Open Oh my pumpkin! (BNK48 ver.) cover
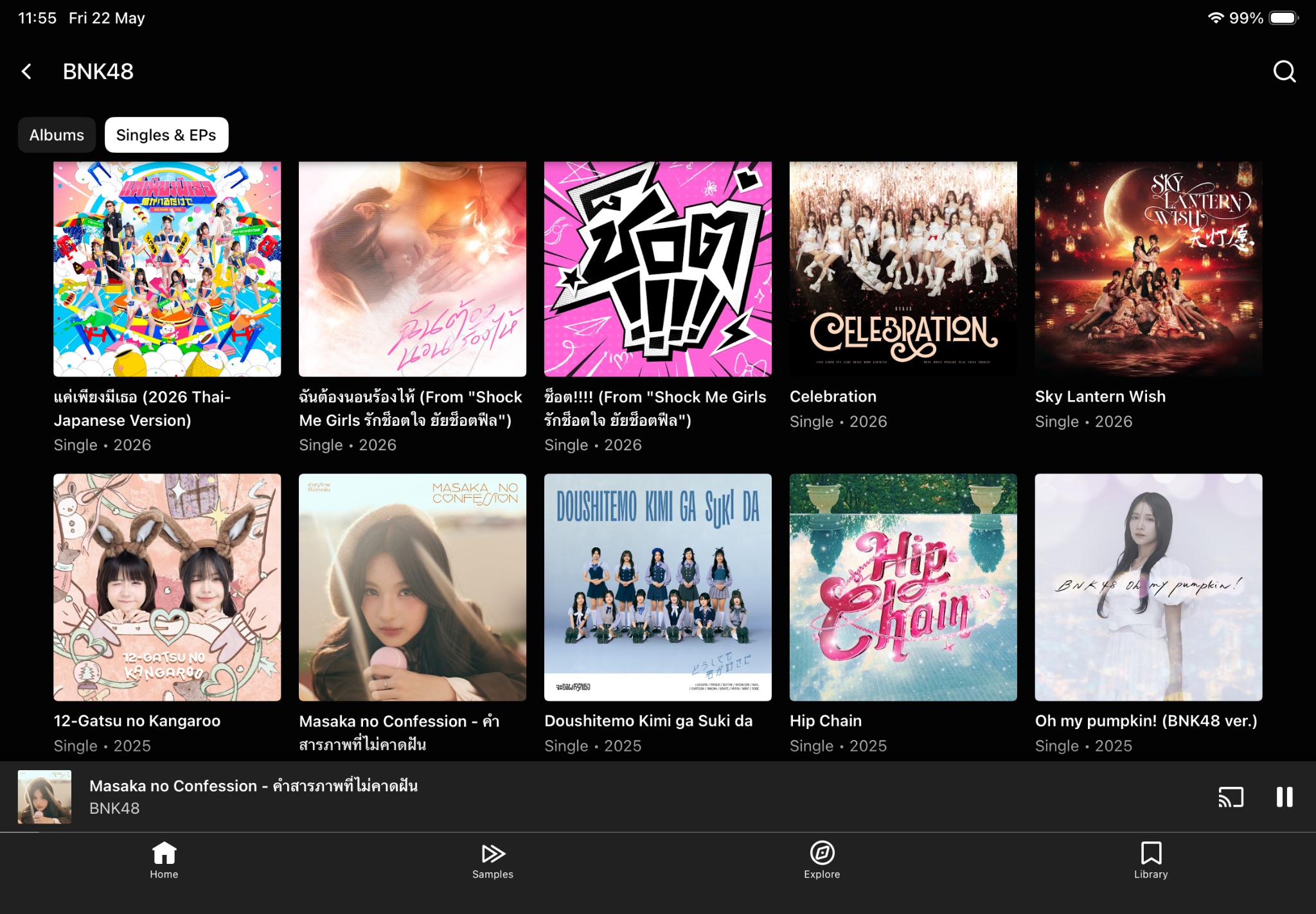Image resolution: width=1316 pixels, height=914 pixels. (x=1148, y=587)
